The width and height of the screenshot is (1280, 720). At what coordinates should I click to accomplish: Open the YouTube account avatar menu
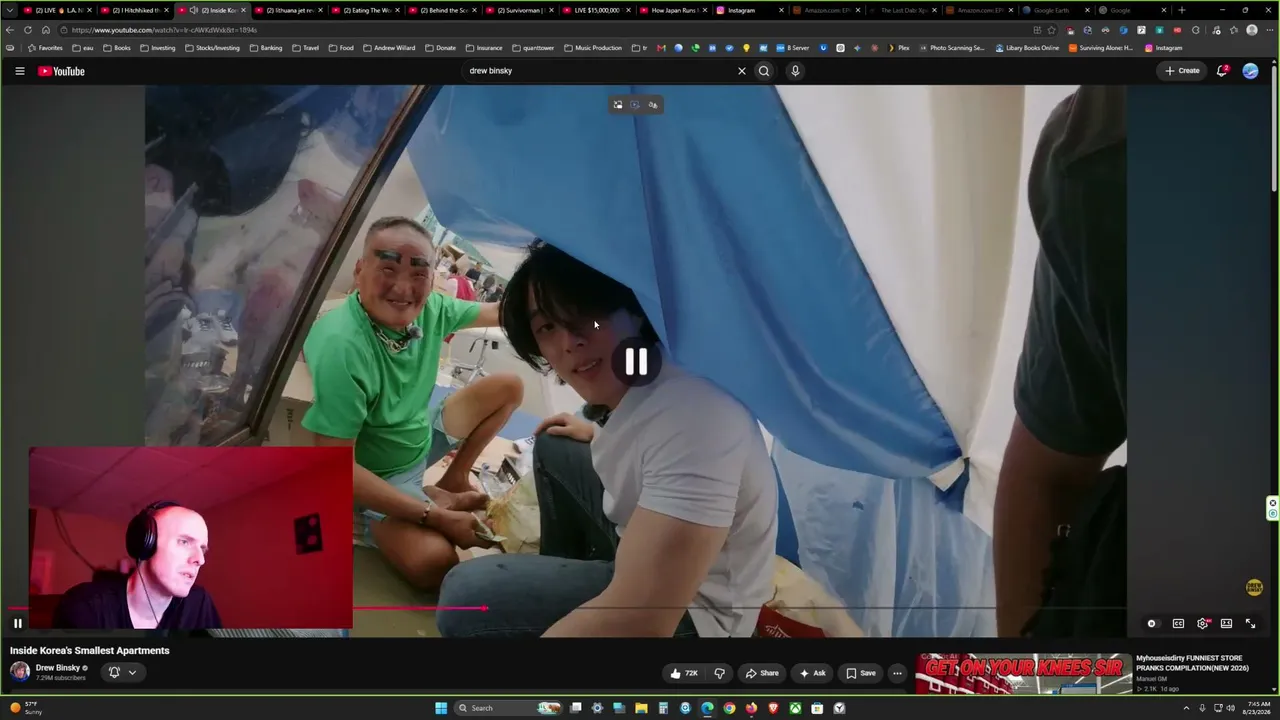1250,71
